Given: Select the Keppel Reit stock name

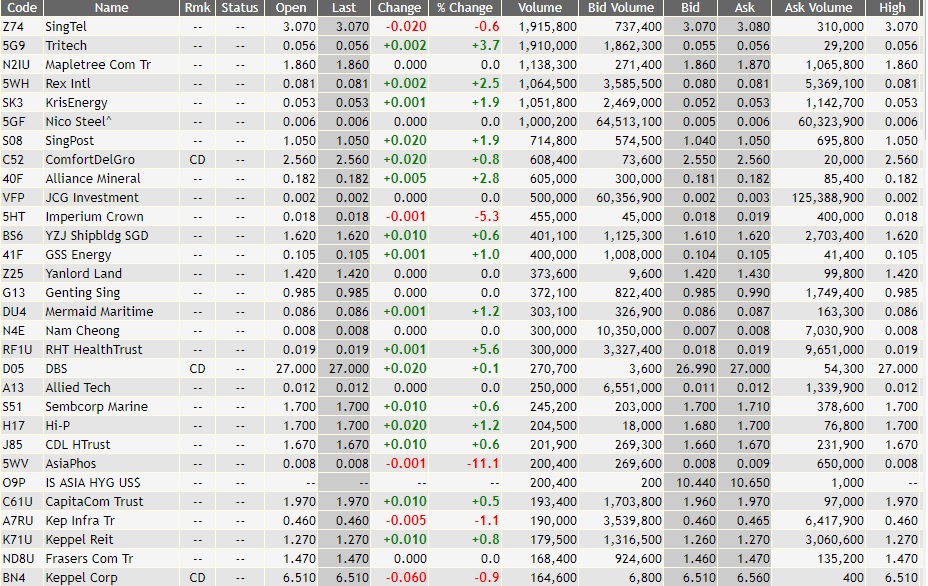Looking at the screenshot, I should (x=79, y=539).
